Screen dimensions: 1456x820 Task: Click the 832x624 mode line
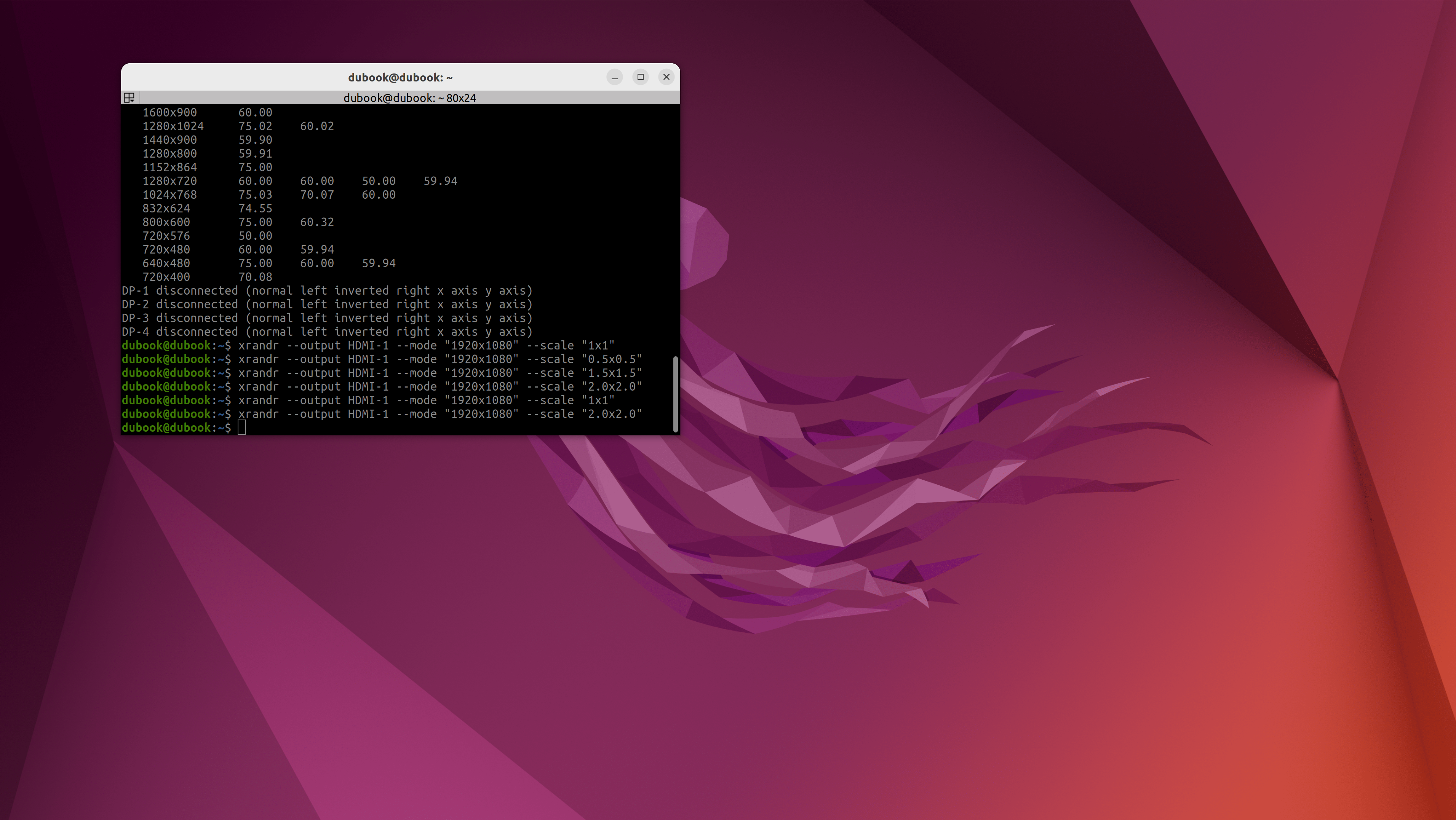[166, 209]
